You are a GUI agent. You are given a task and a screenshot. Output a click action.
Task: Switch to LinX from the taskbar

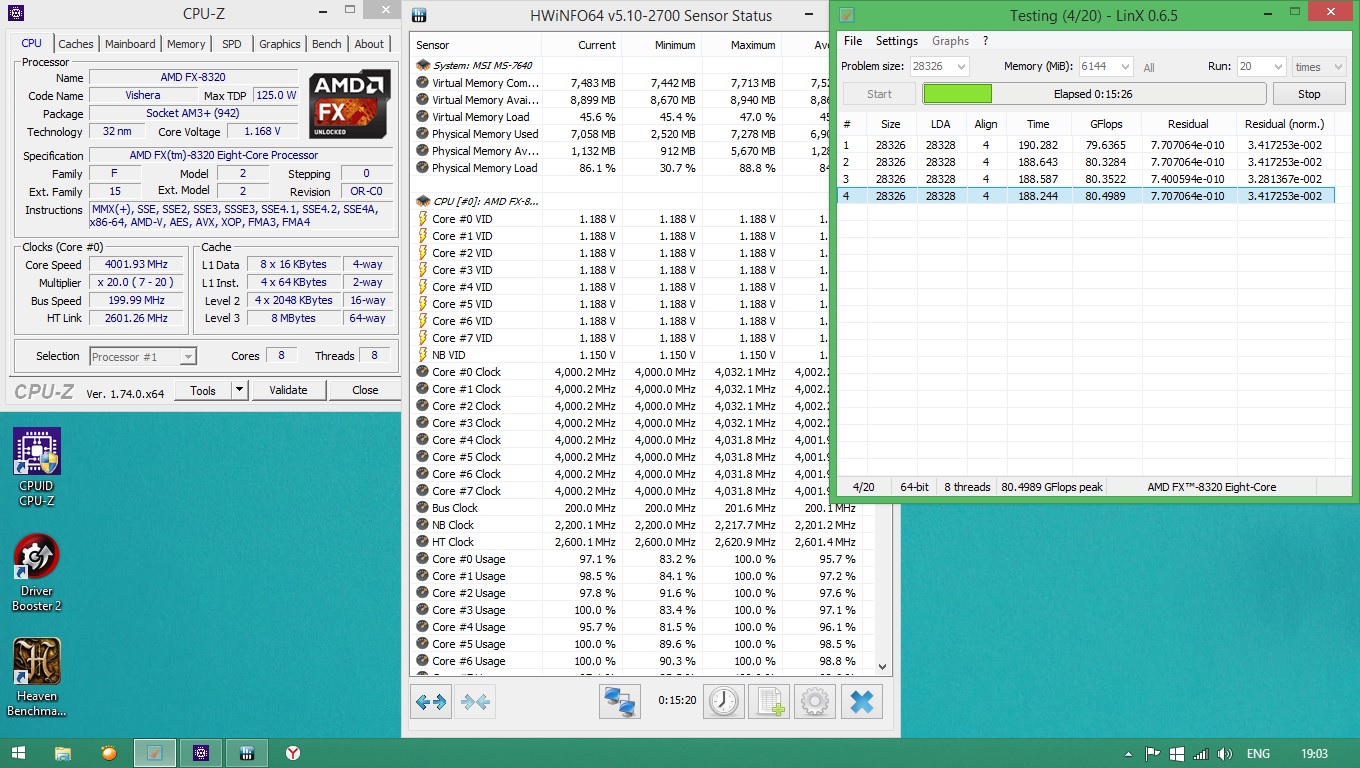tap(155, 753)
